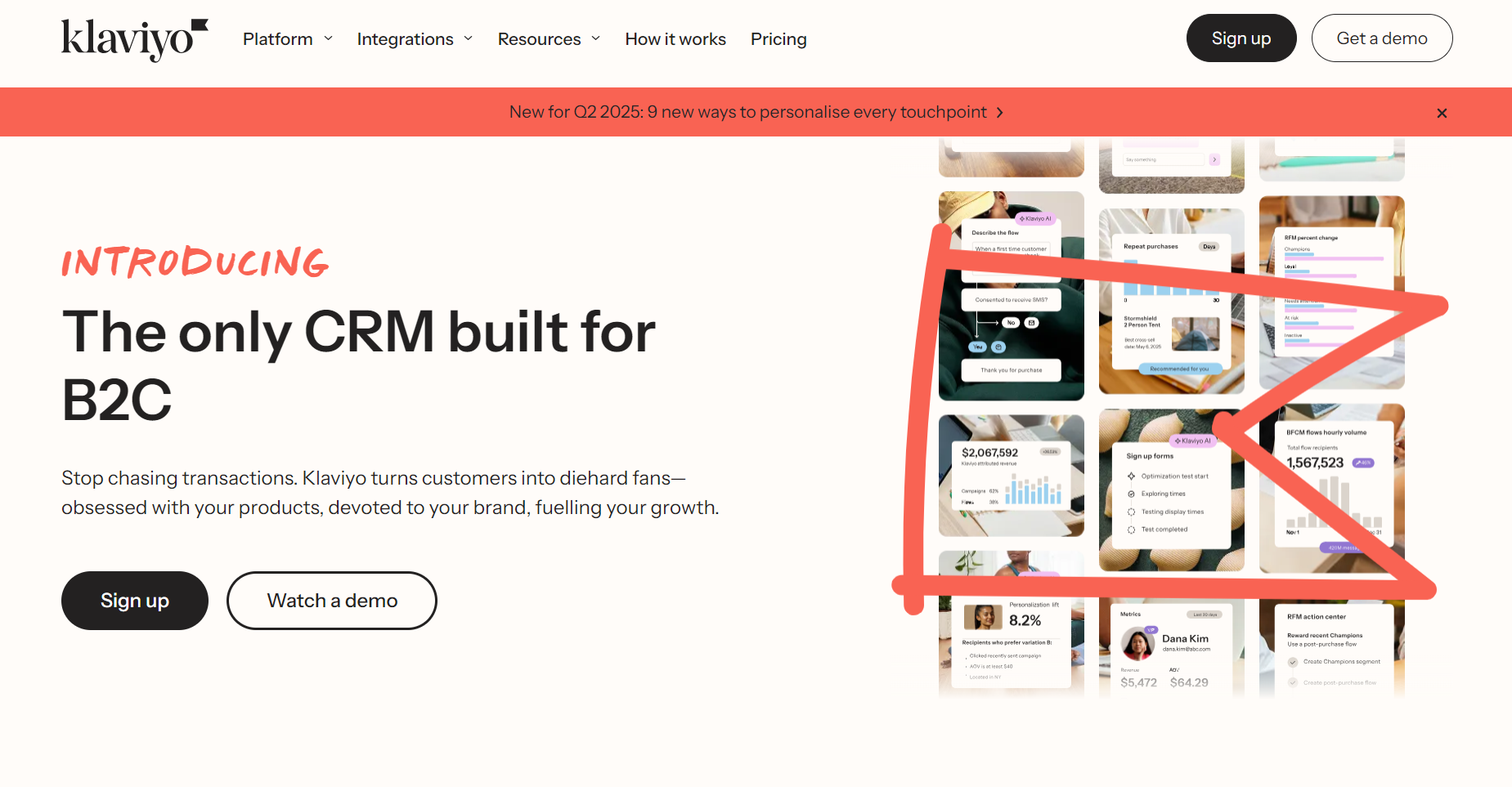Expand the Integrations chevron arrow
The image size is (1512, 787).
[x=469, y=38]
